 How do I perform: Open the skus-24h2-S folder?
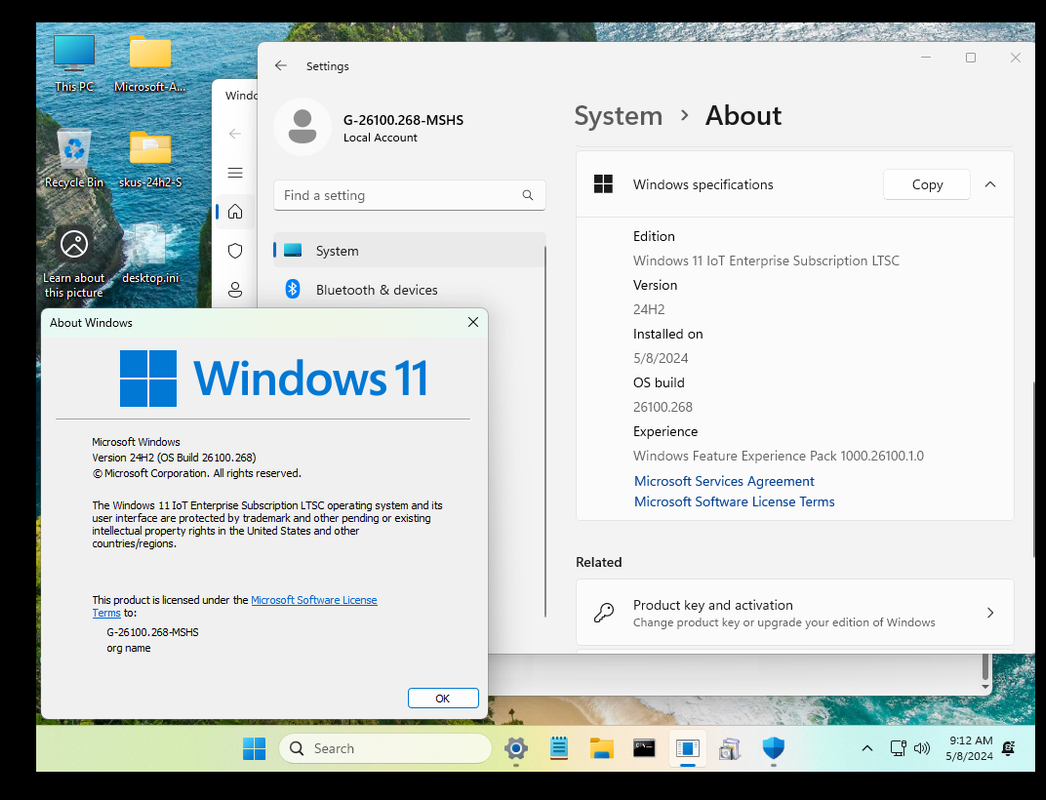[x=150, y=159]
